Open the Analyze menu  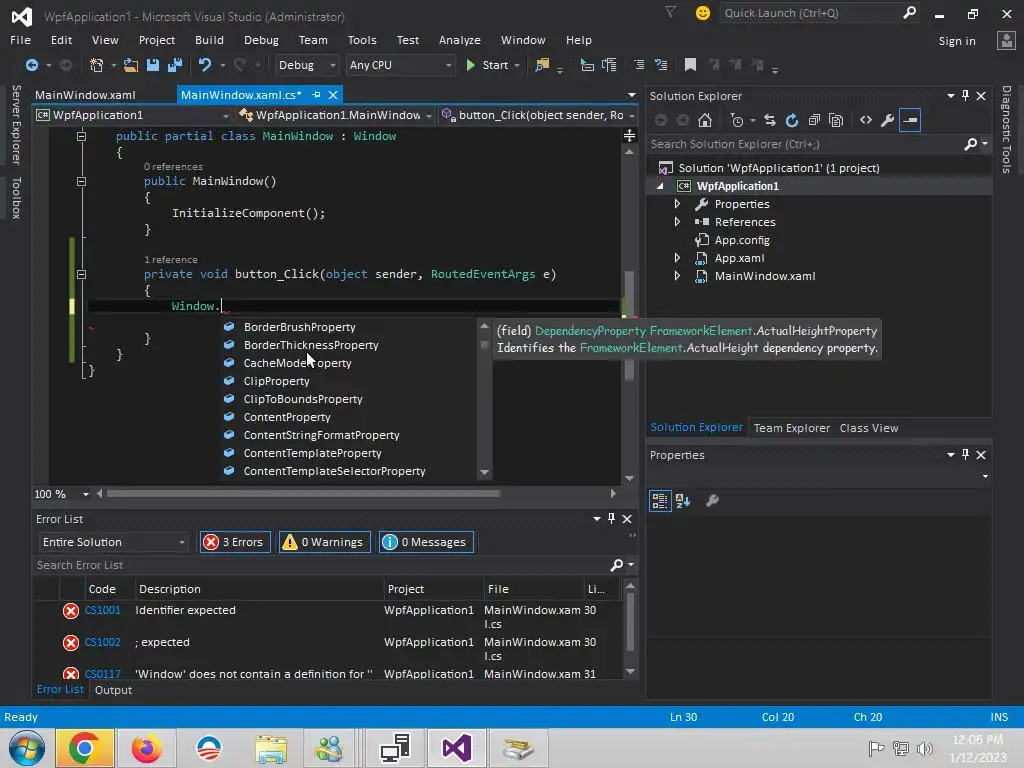(x=459, y=40)
